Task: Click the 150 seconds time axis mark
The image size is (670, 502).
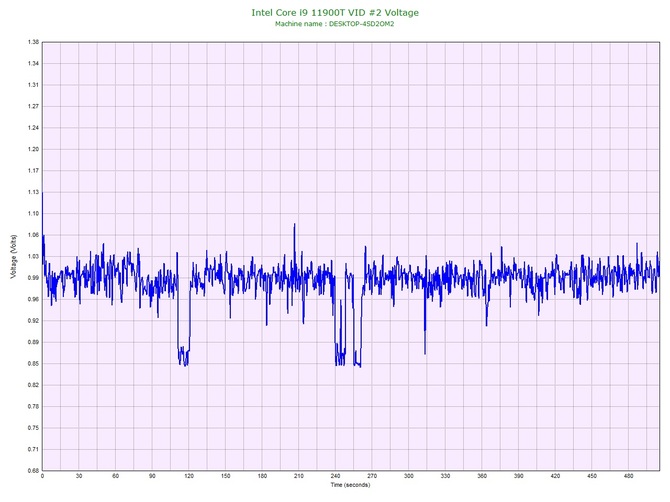Action: point(226,476)
